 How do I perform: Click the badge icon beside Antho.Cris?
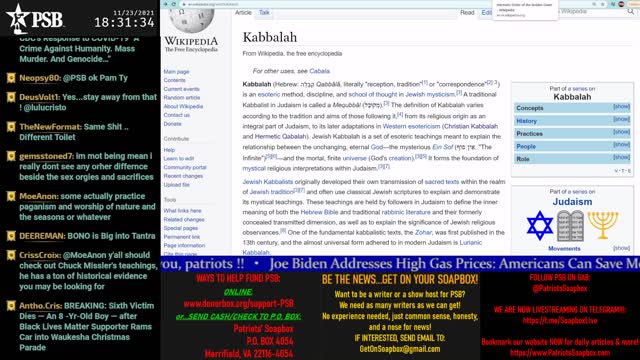(x=11, y=306)
